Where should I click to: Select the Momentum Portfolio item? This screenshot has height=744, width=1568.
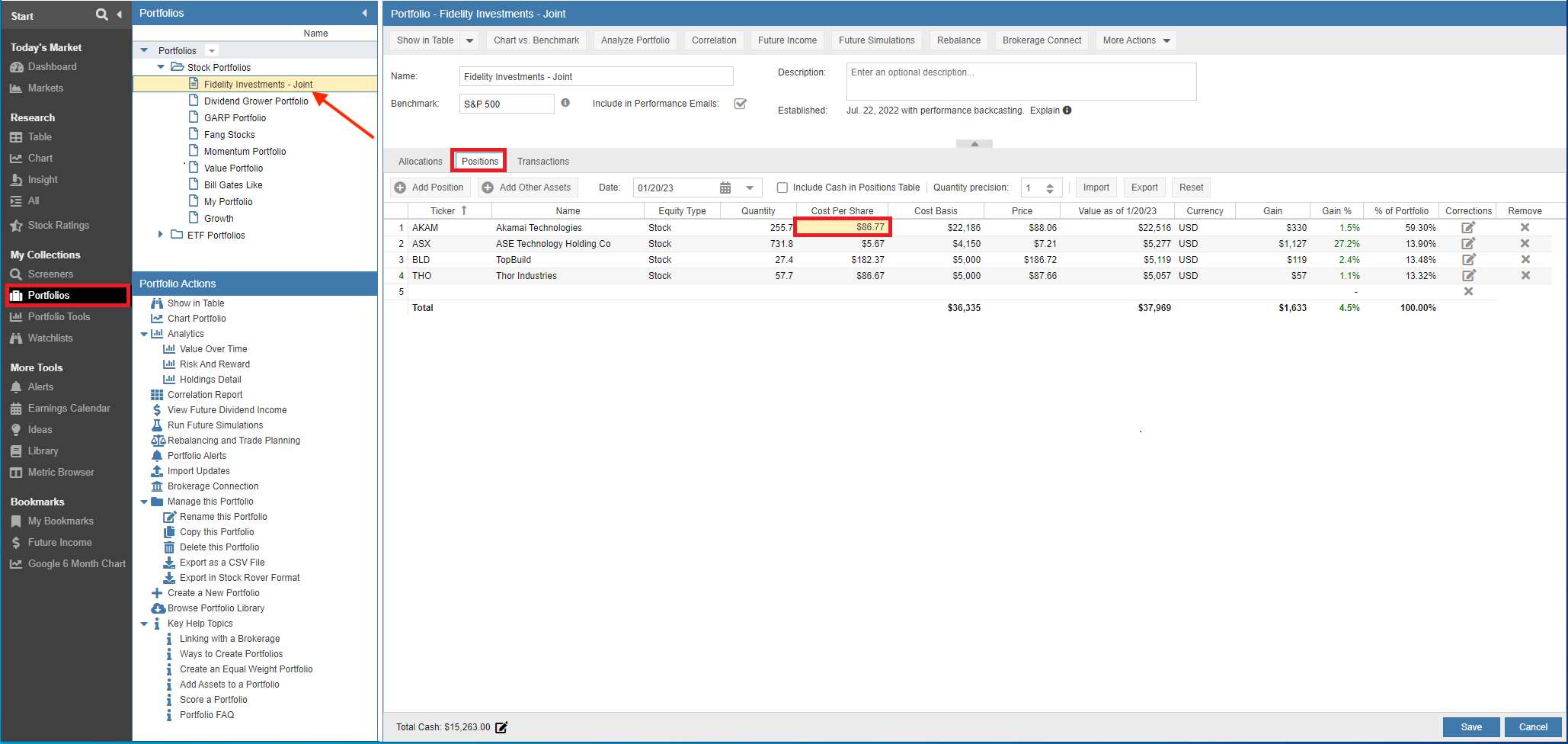(x=245, y=152)
